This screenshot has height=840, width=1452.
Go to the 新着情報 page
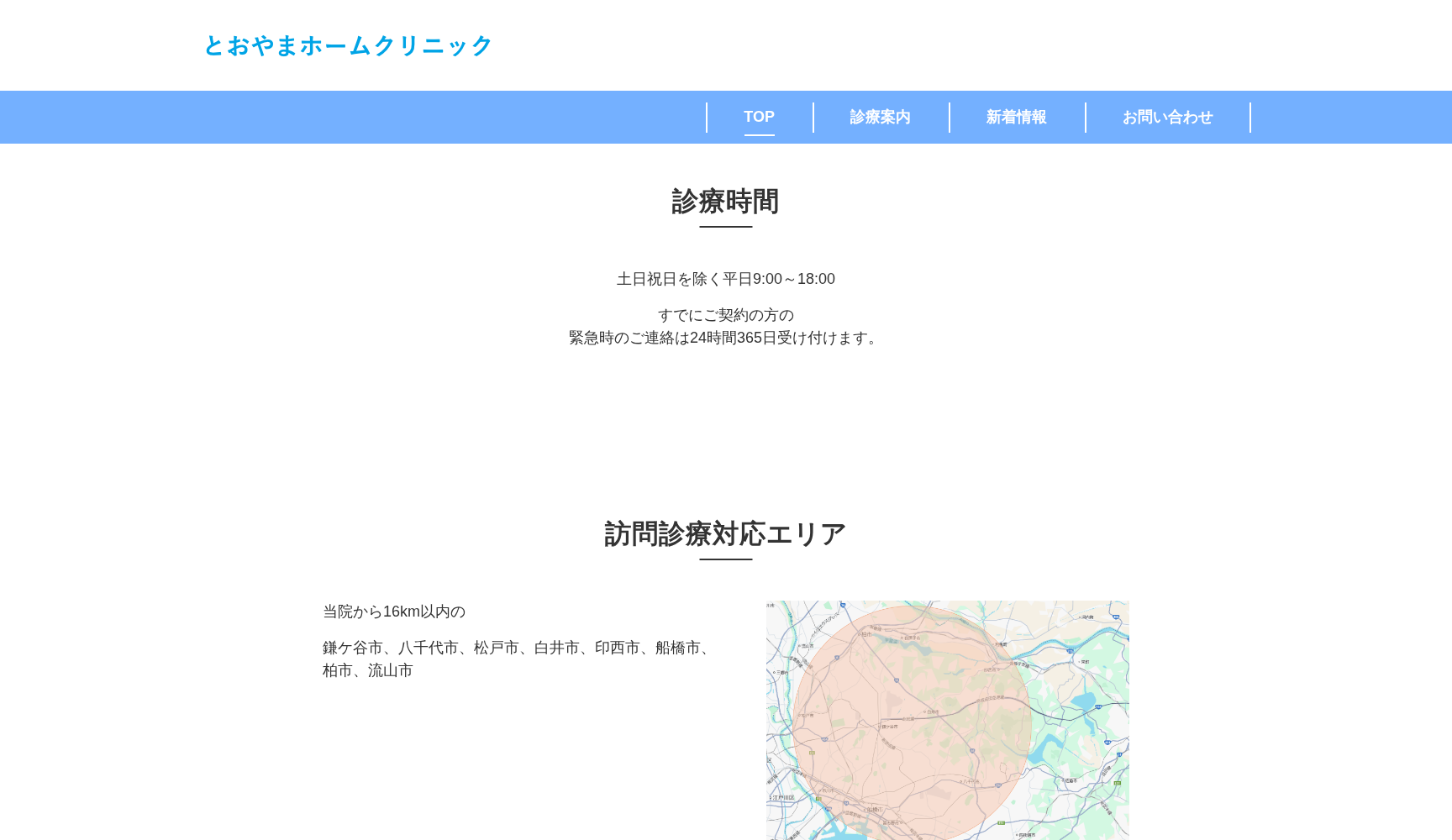1016,117
